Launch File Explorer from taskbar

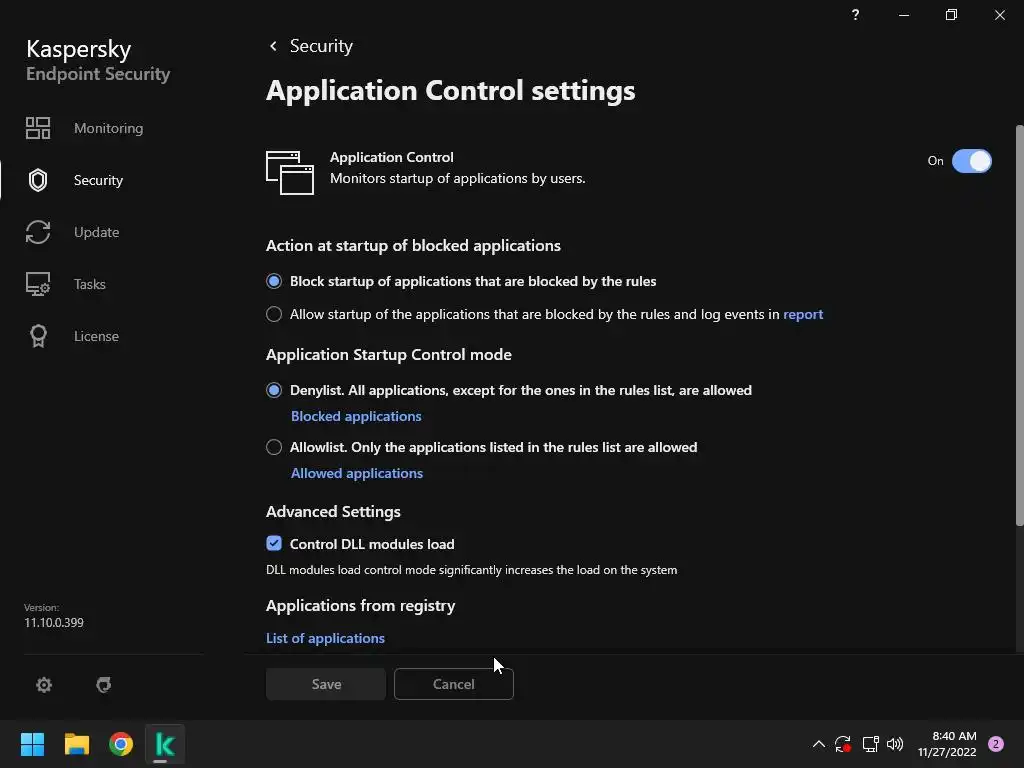pos(76,744)
